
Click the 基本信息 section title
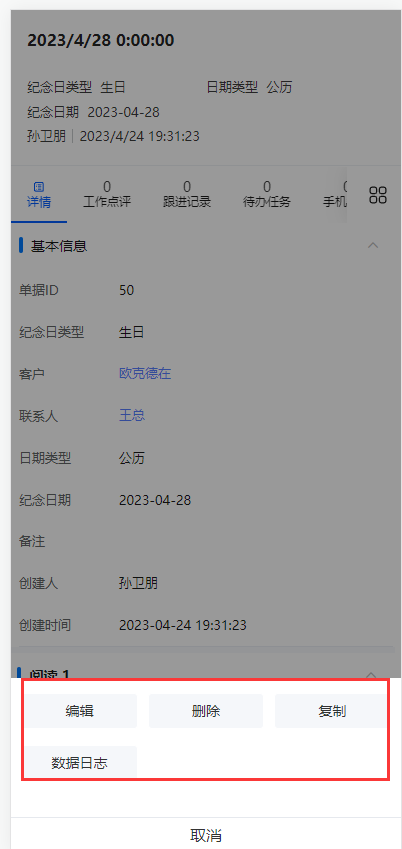59,246
